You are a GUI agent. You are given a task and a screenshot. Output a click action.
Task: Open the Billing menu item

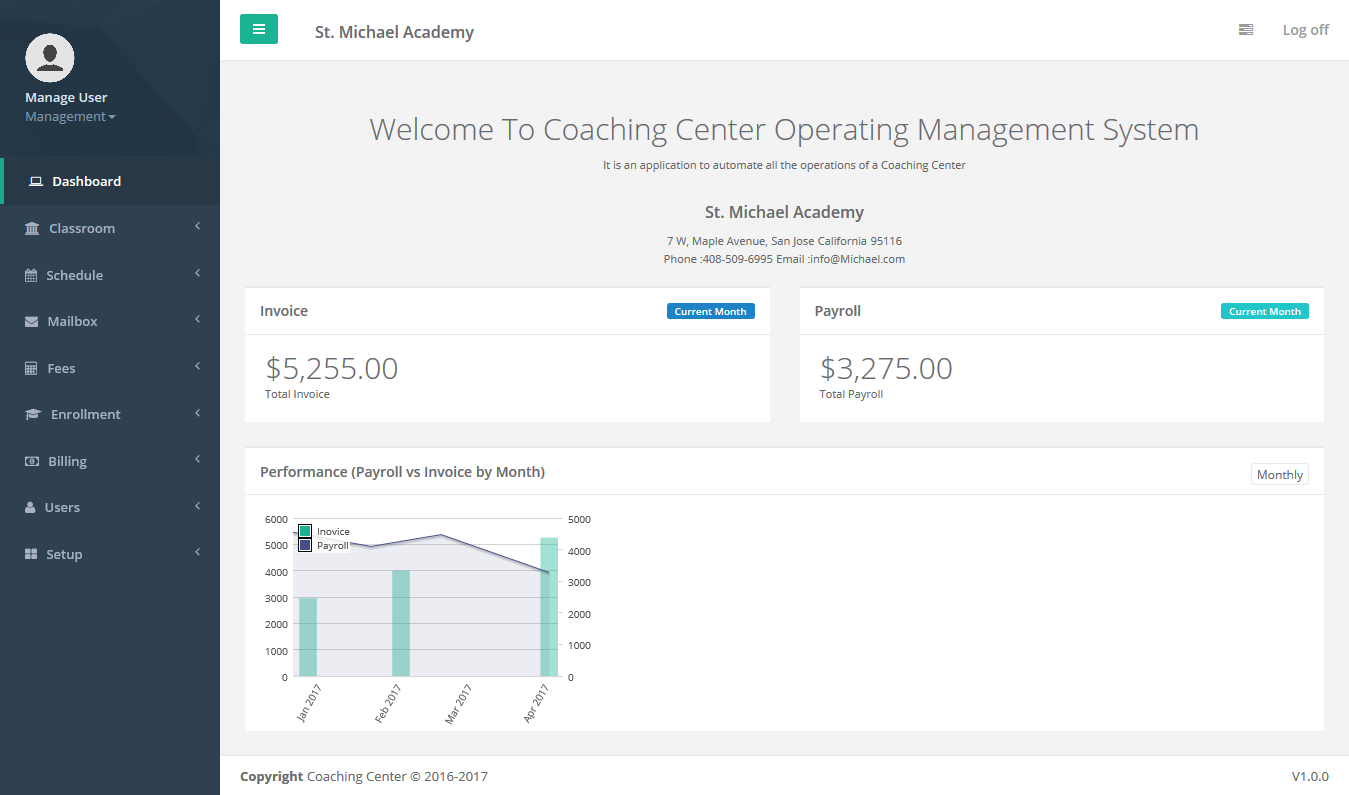tap(67, 462)
